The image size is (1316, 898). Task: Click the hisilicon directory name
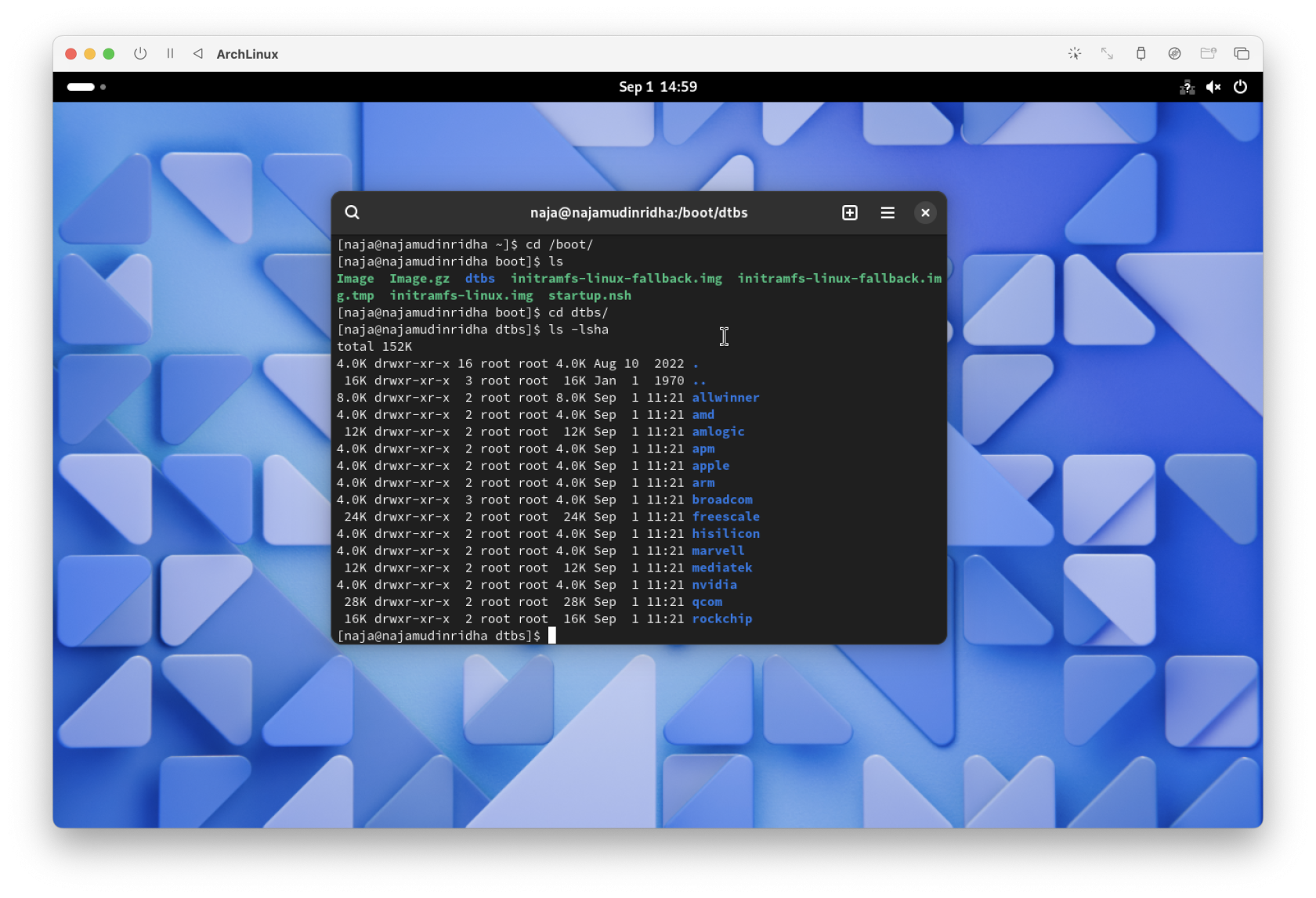coord(725,534)
